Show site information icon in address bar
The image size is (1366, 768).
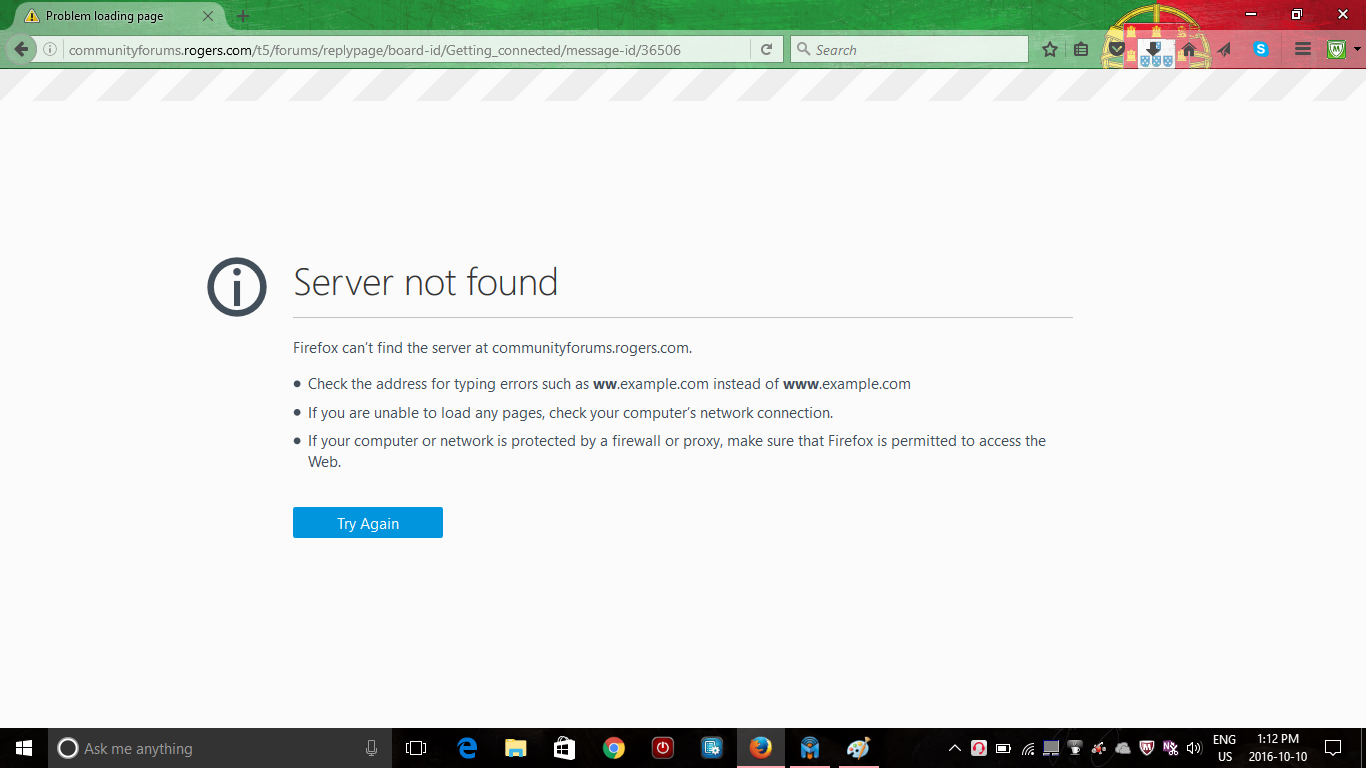coord(50,49)
